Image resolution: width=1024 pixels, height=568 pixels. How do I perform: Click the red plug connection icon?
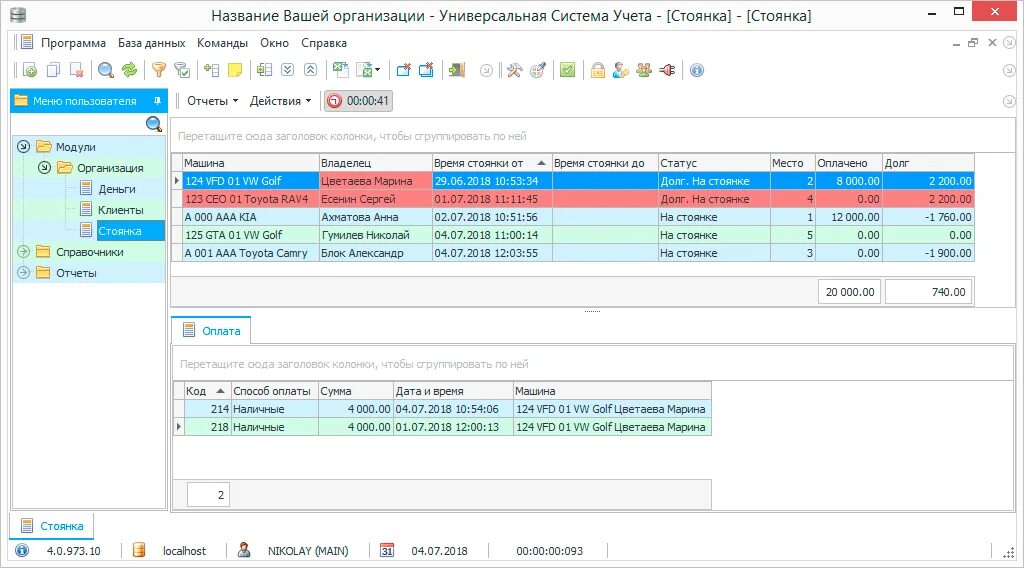click(x=667, y=70)
